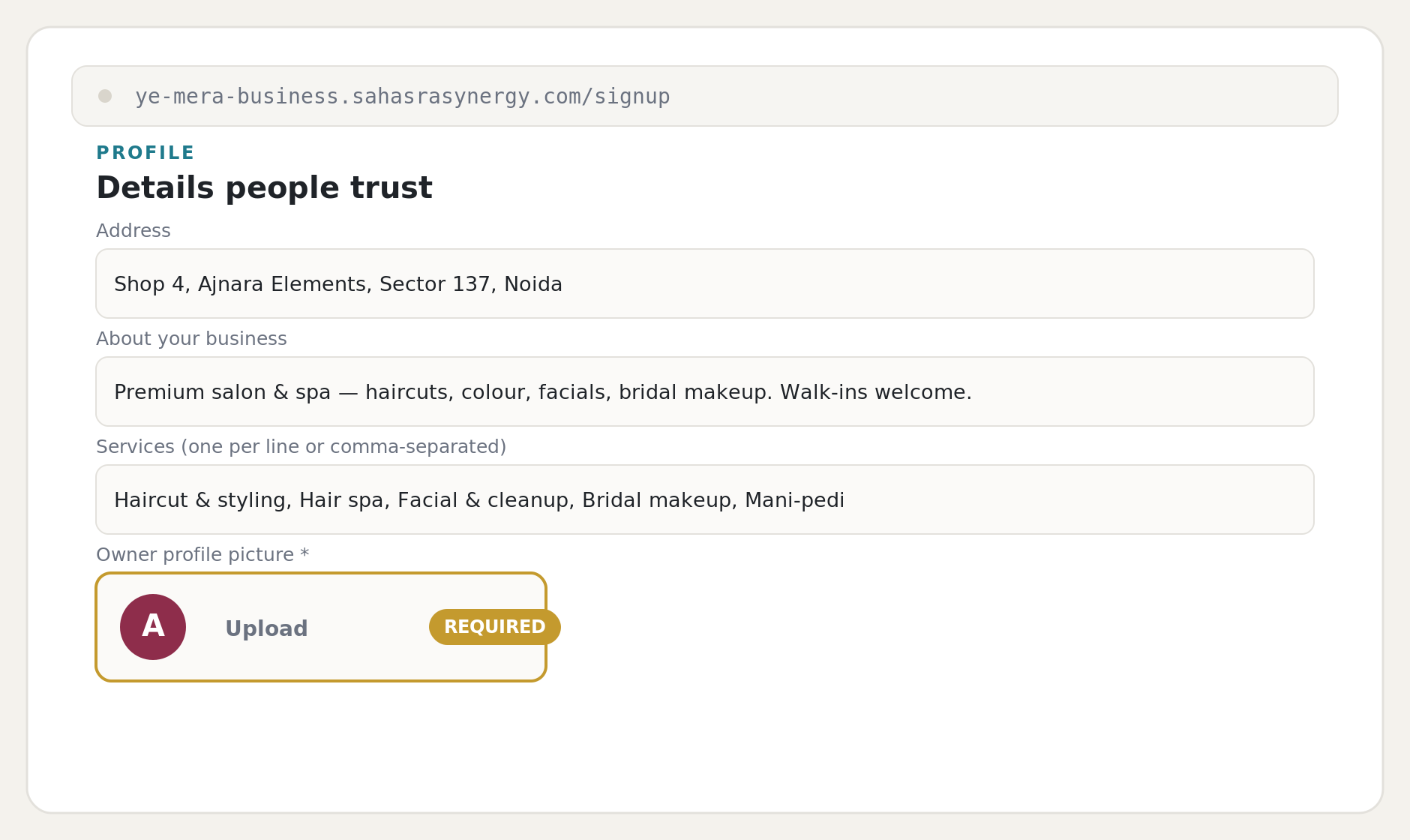Click the grey dot icon in URL bar
This screenshot has height=840, width=1410.
105,96
